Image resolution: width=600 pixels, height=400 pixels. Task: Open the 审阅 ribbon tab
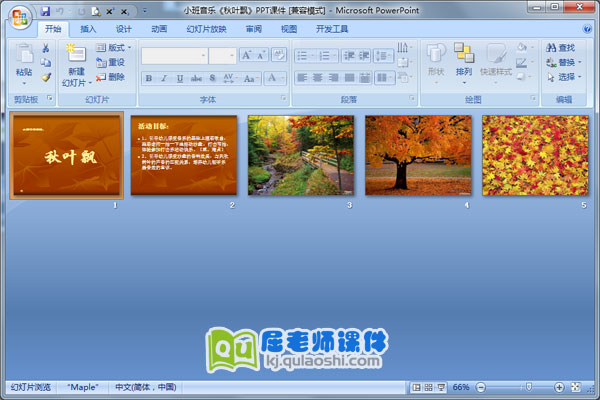pyautogui.click(x=253, y=29)
